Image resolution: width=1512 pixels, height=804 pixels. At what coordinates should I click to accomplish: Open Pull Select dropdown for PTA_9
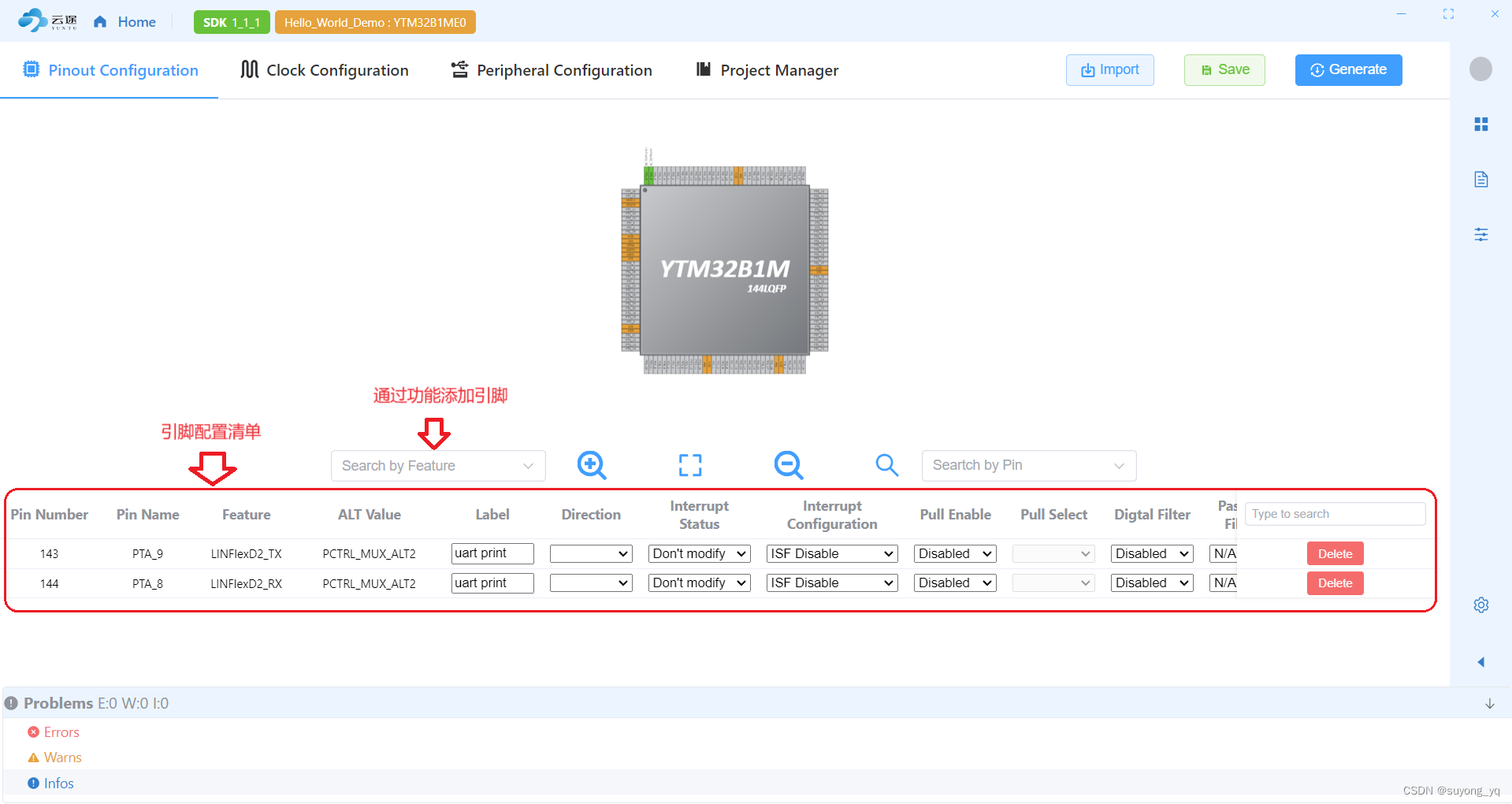(x=1053, y=554)
